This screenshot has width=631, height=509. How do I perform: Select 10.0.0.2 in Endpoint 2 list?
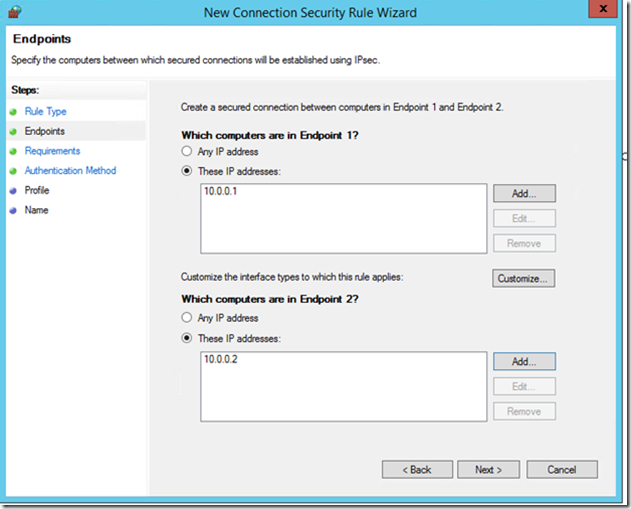[221, 359]
